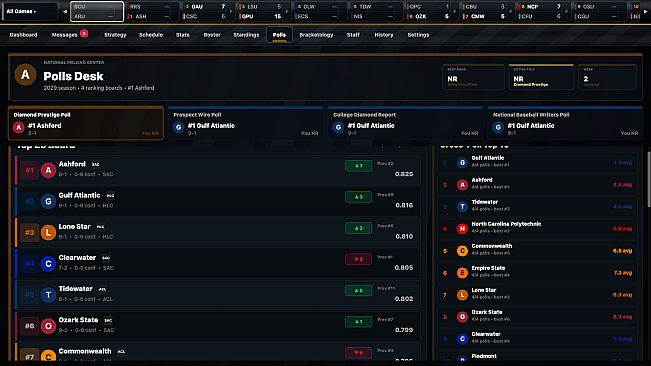The height and width of the screenshot is (366, 651).
Task: Click the Active Poll Diamond Prestige stat box
Action: [541, 77]
